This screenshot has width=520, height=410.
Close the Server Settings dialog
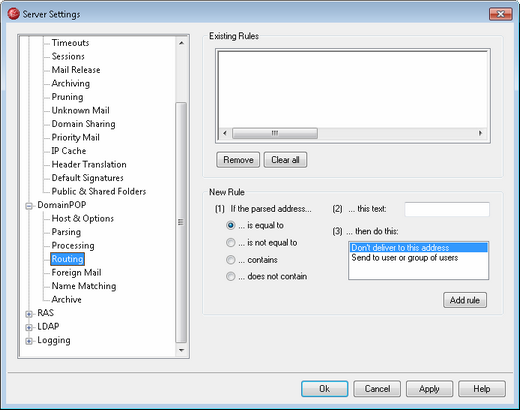[500, 14]
